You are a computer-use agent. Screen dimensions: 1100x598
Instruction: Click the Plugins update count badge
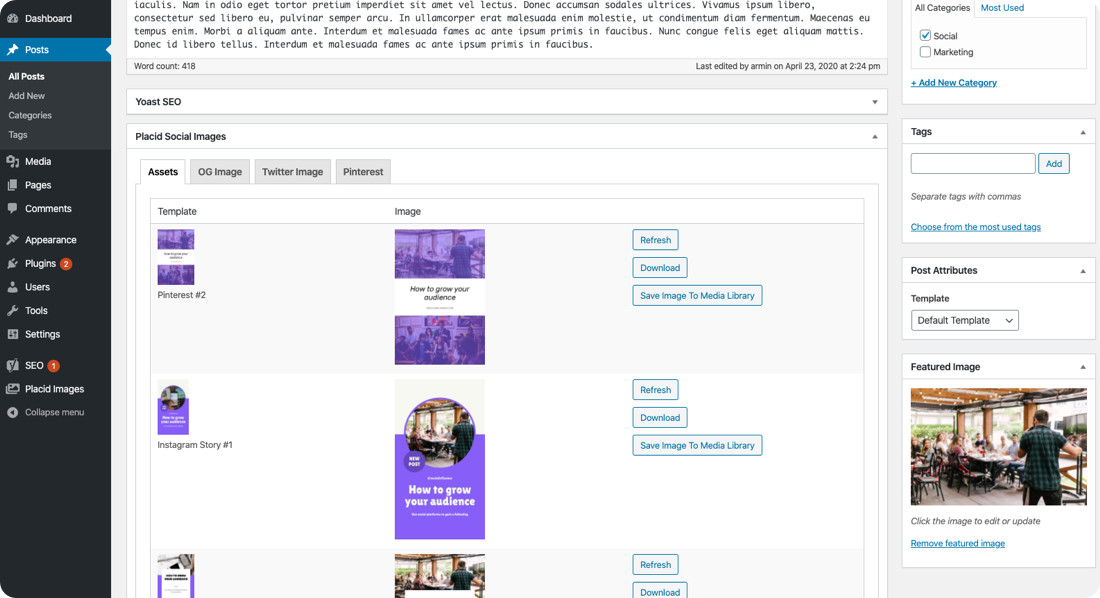click(66, 264)
